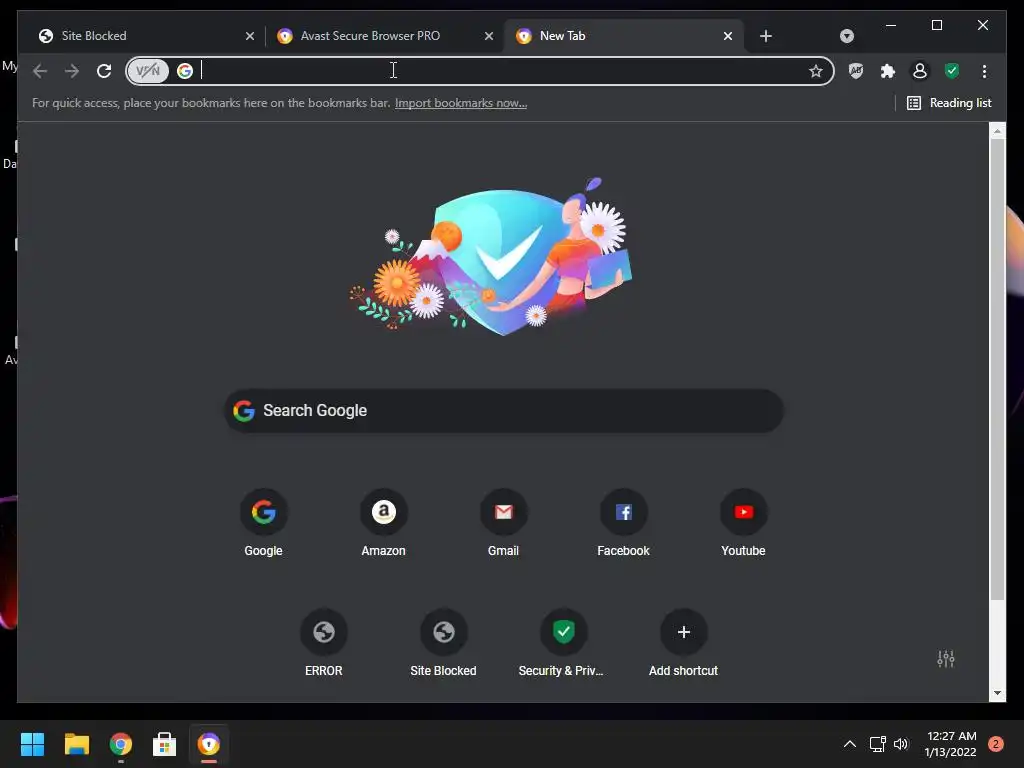Go back with the back arrow

click(40, 71)
